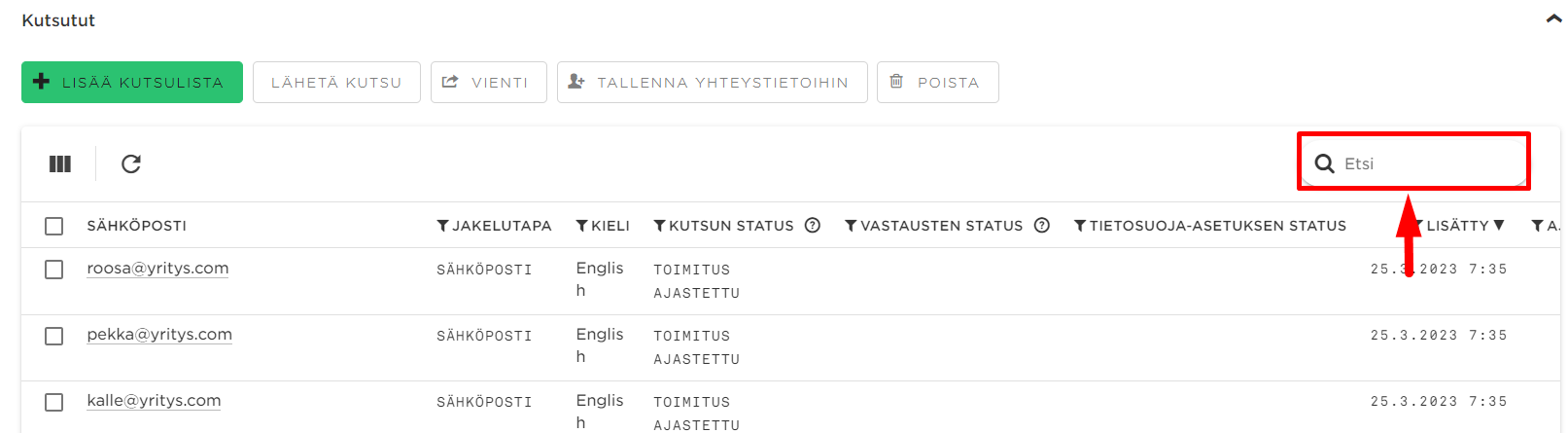Click the Lähetä kutsu button

coord(336,83)
